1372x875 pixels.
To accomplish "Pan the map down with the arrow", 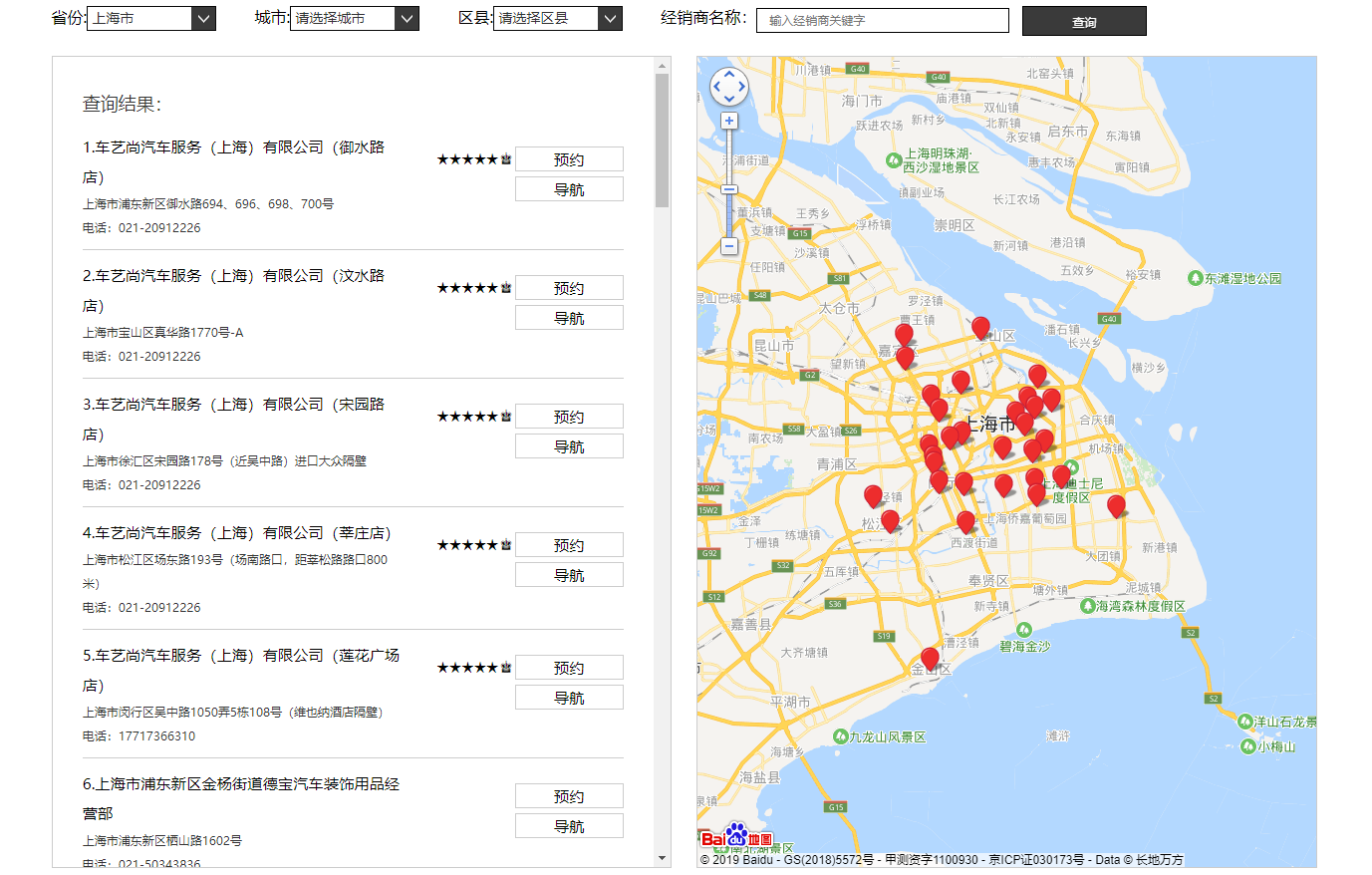I will tap(729, 99).
